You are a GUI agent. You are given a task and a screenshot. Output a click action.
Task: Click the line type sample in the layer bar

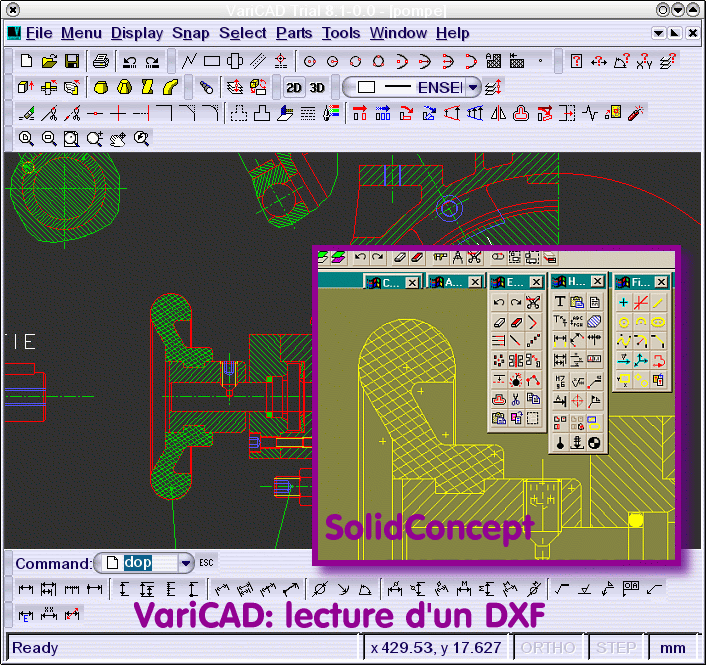pyautogui.click(x=398, y=87)
